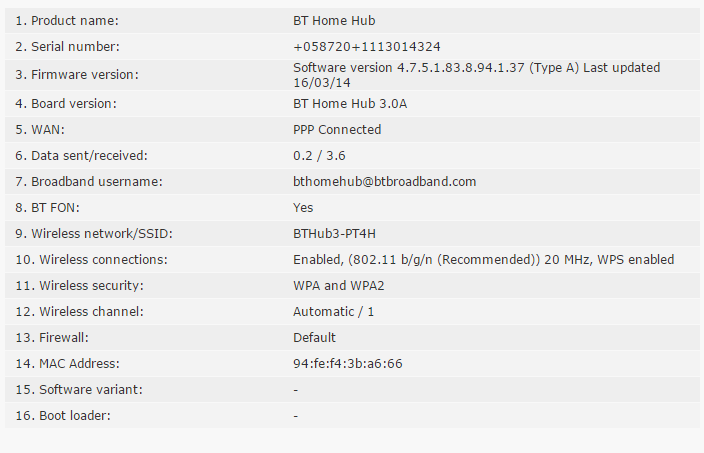Click the Automatic / 1 channel value

[x=333, y=311]
